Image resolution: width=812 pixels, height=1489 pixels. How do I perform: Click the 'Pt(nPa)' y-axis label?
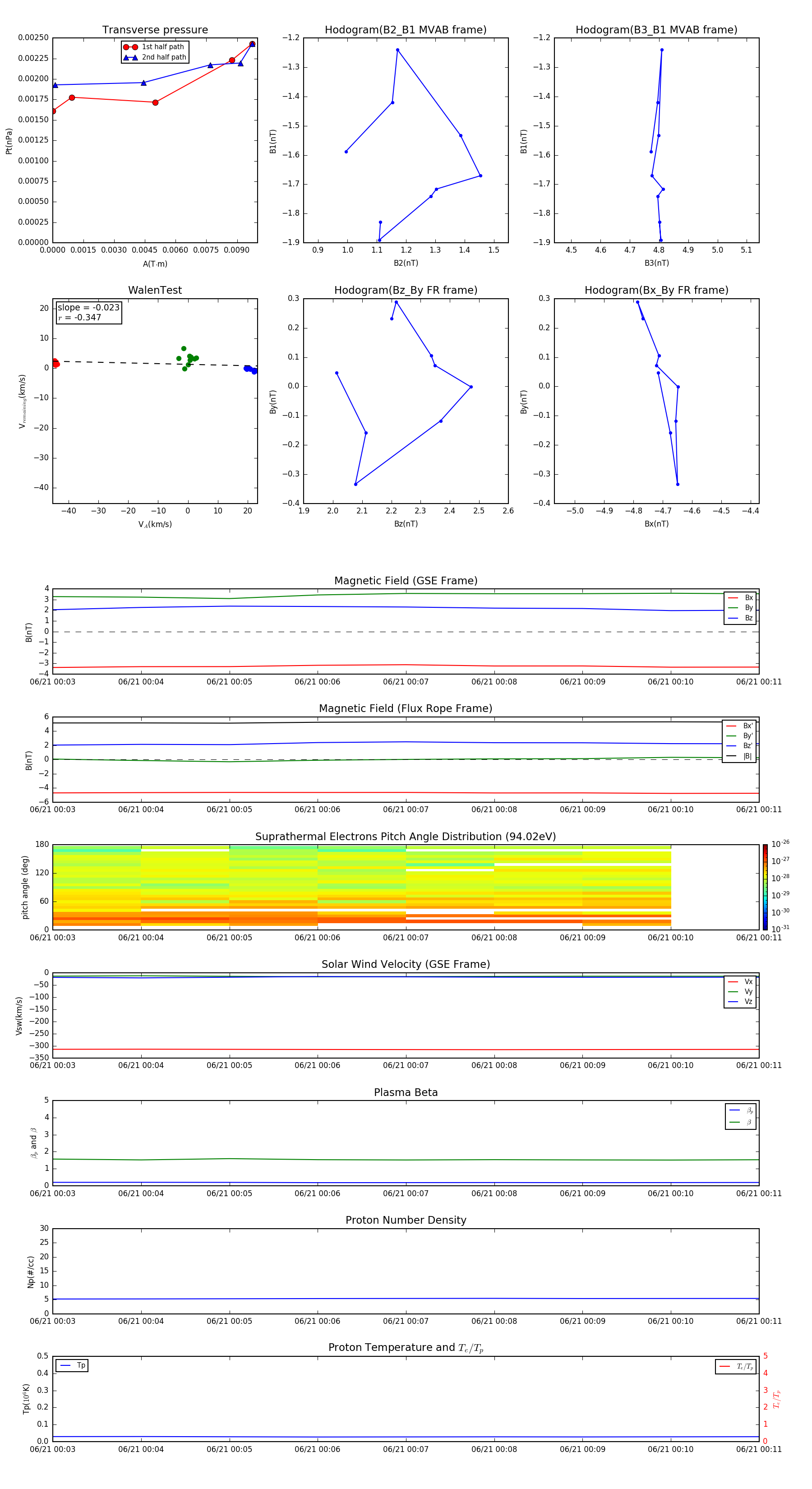coord(9,140)
